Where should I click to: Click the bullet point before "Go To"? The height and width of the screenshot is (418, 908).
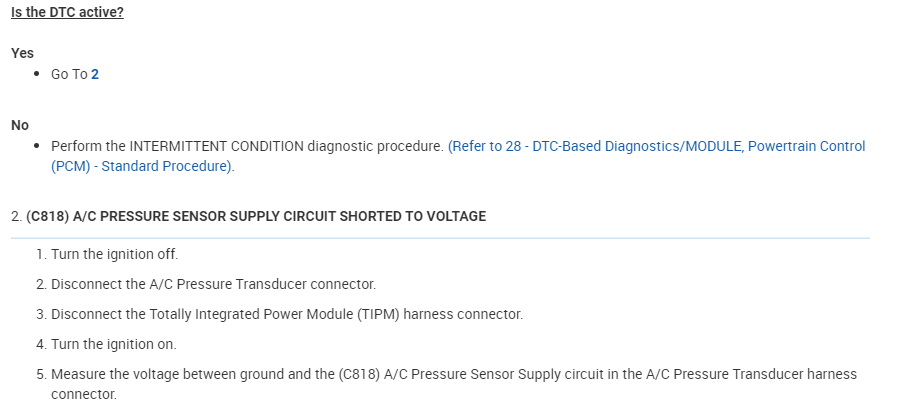click(x=37, y=75)
